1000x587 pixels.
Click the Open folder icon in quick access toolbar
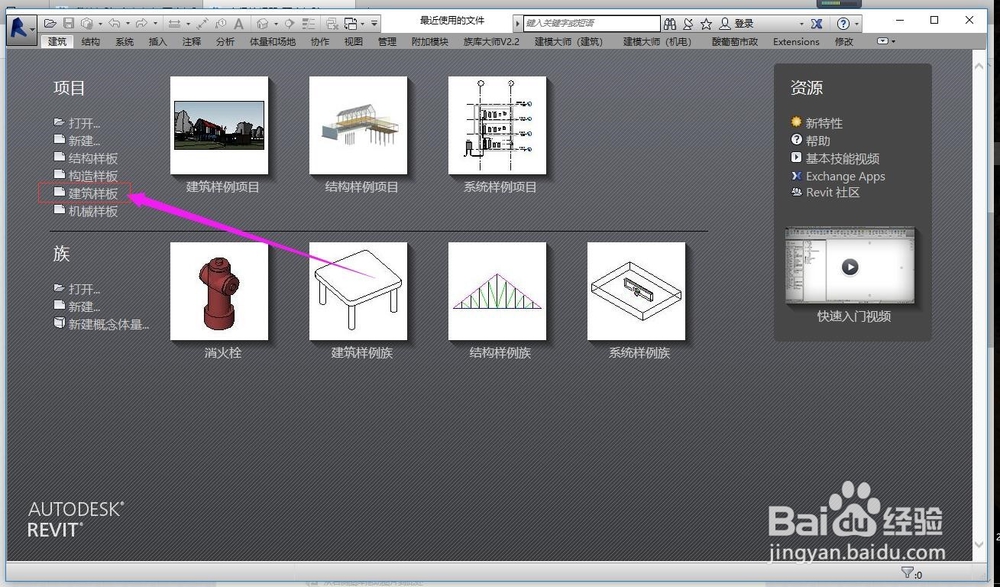point(50,24)
